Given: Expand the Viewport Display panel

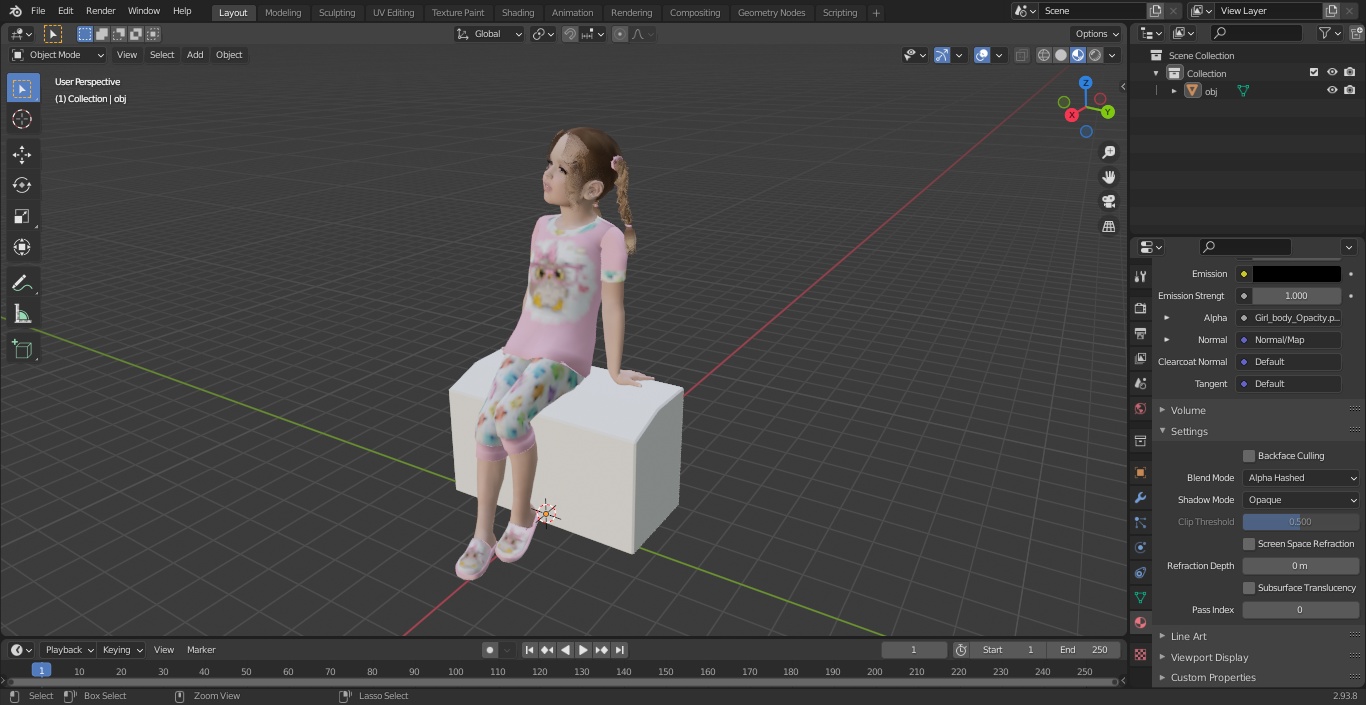Looking at the screenshot, I should tap(1209, 657).
